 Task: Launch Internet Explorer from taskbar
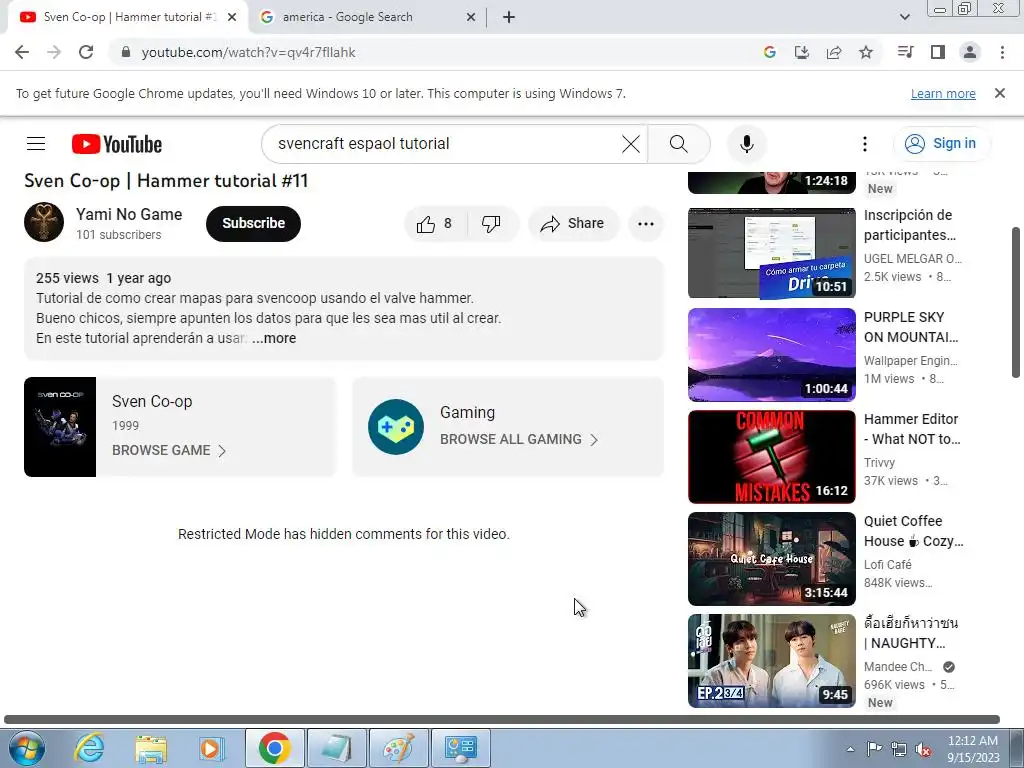click(x=88, y=748)
